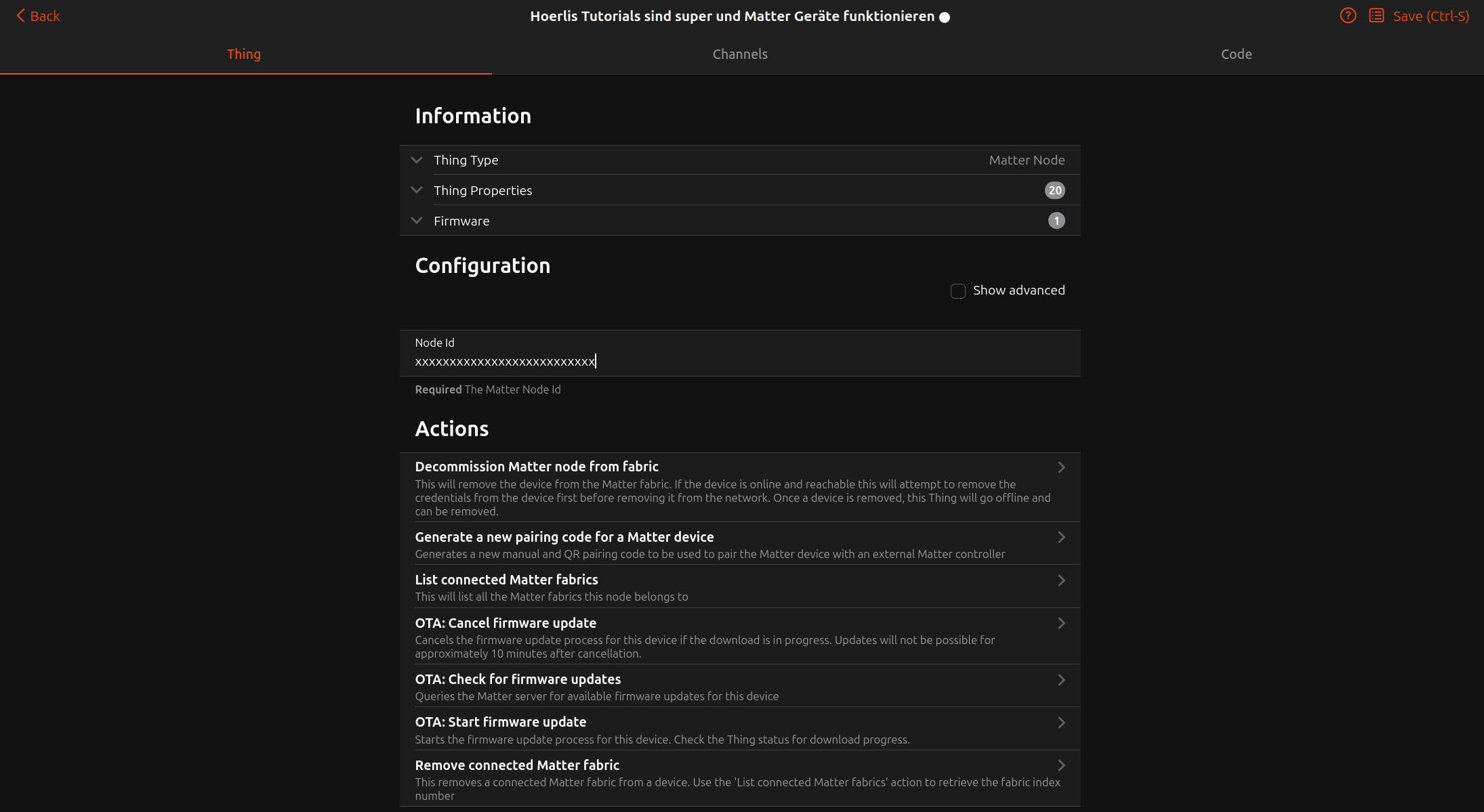Image resolution: width=1484 pixels, height=812 pixels.
Task: Click the Actions heading
Action: [x=452, y=429]
